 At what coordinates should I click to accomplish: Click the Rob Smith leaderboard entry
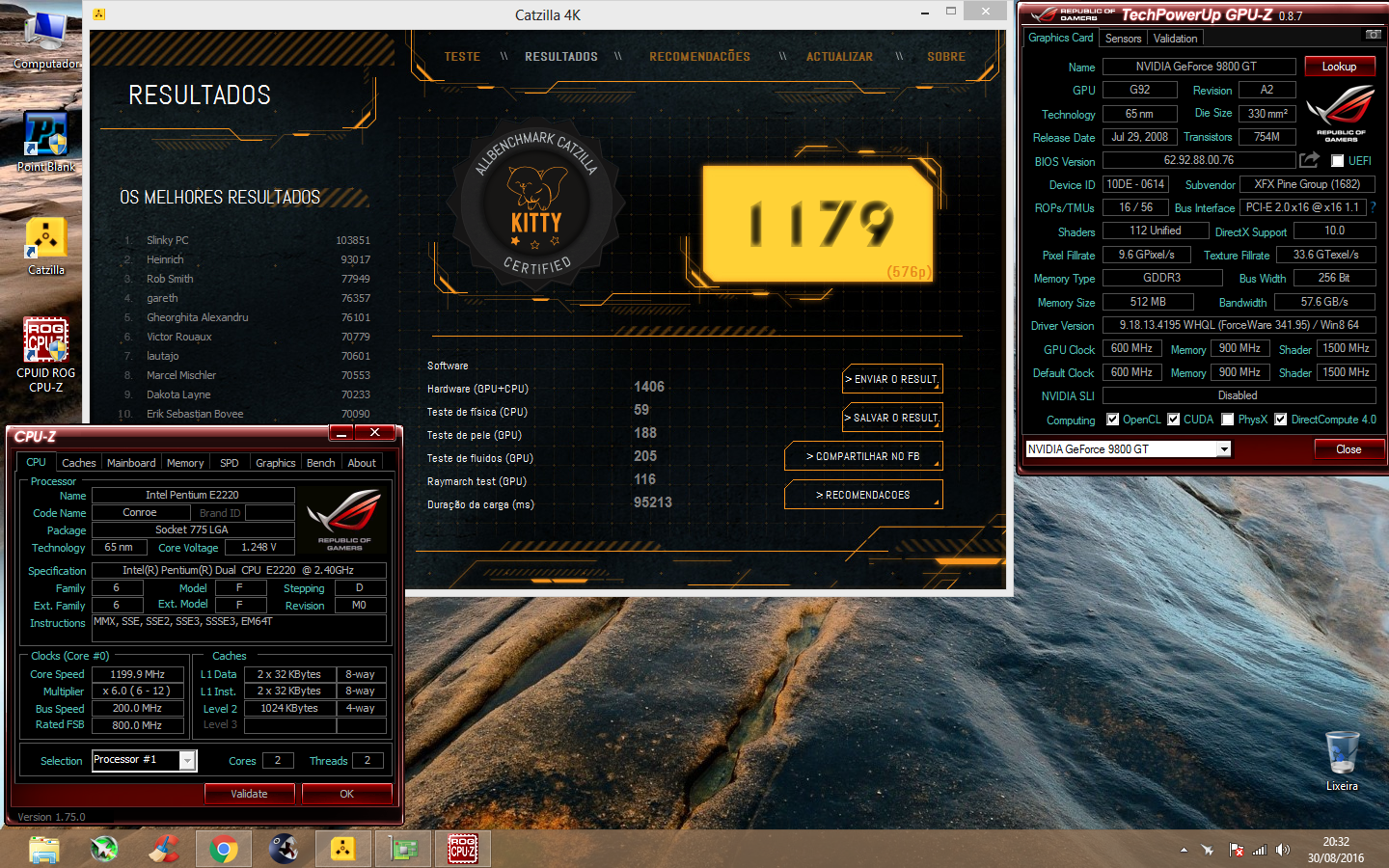pyautogui.click(x=246, y=279)
